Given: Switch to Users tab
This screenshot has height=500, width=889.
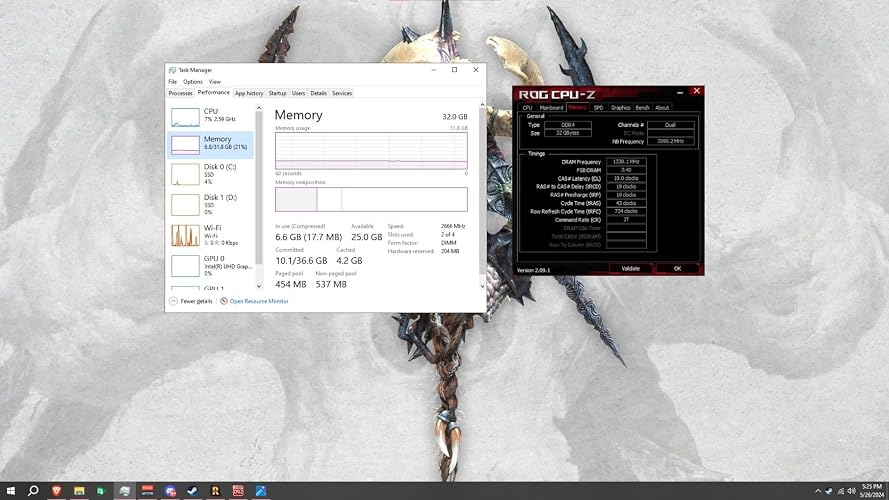Looking at the screenshot, I should [298, 93].
